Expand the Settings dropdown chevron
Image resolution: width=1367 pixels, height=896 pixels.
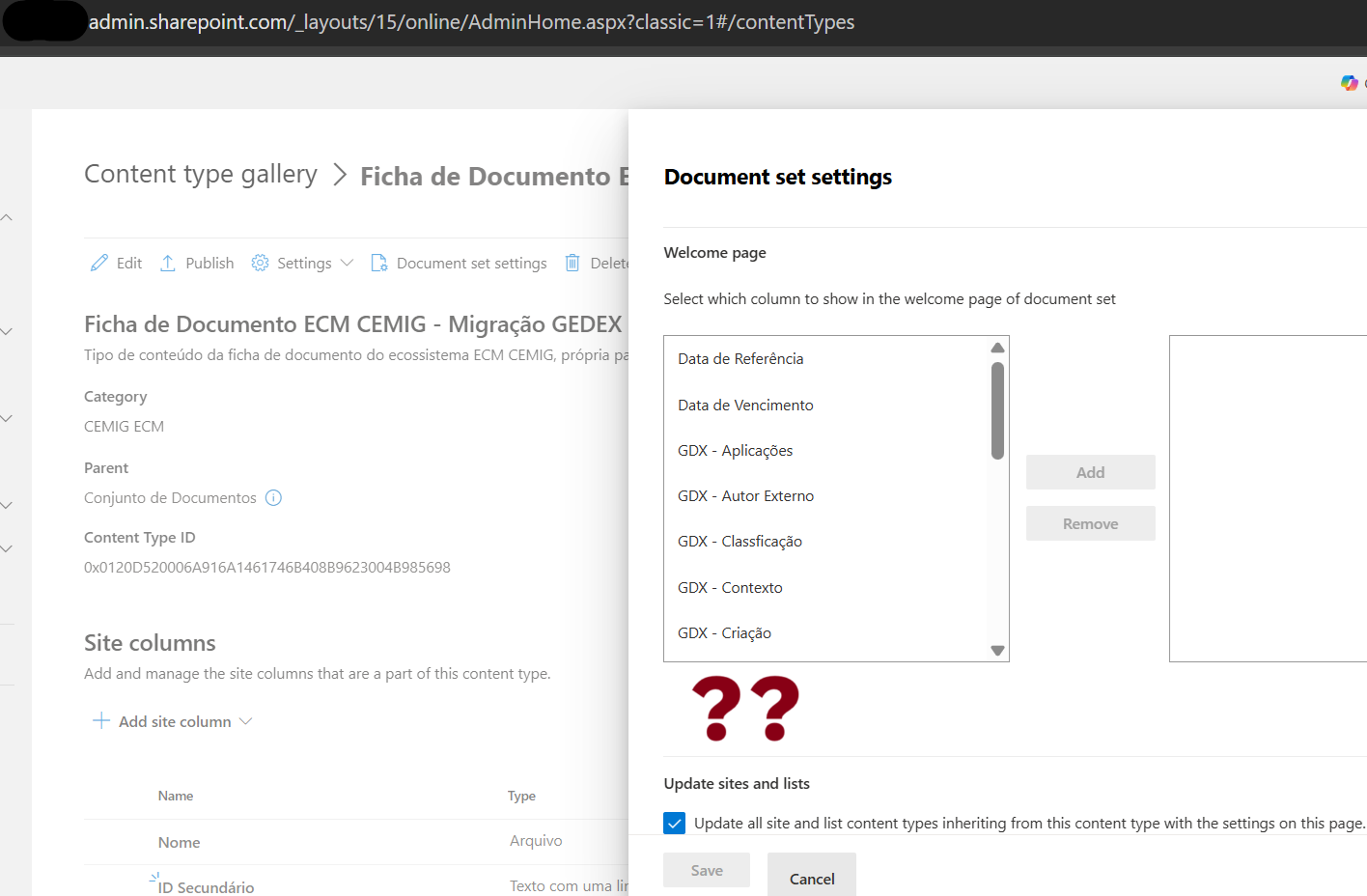tap(347, 263)
